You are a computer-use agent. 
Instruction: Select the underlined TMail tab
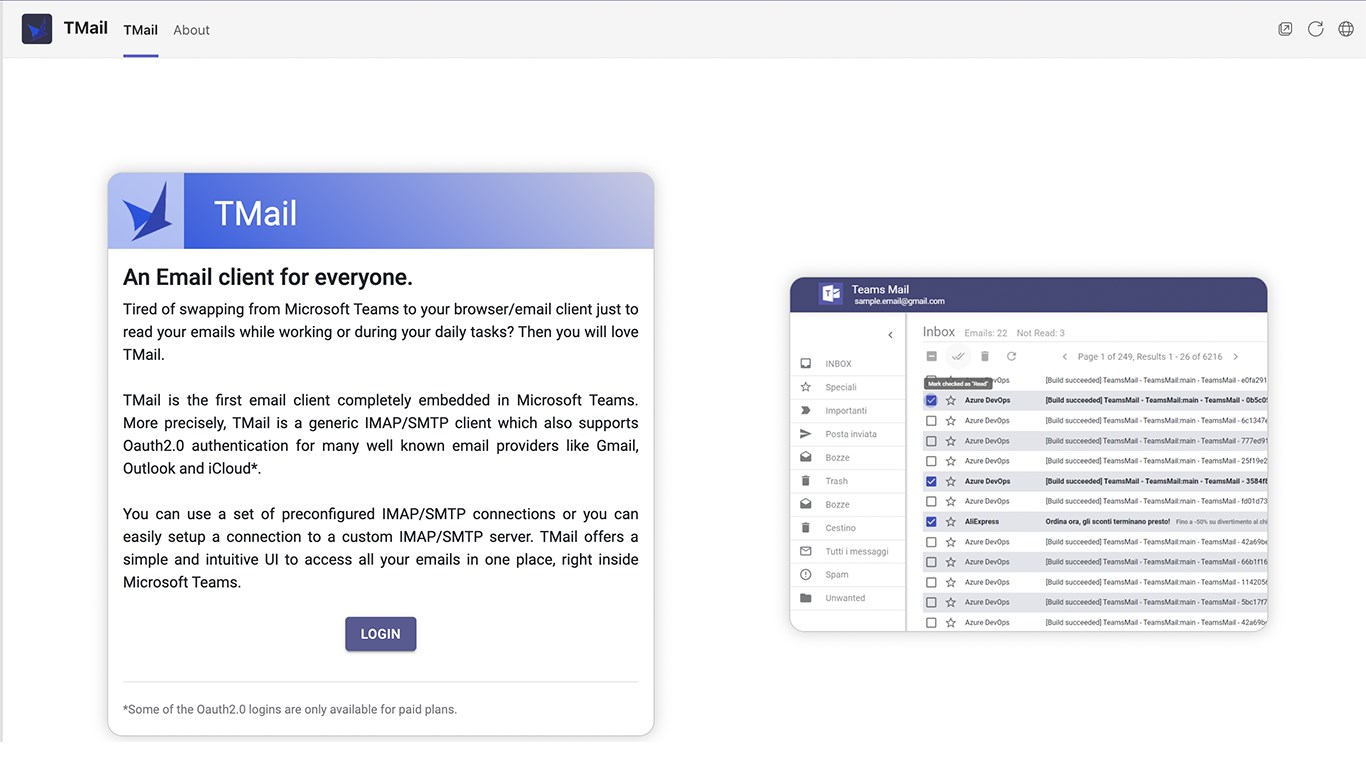coord(141,30)
